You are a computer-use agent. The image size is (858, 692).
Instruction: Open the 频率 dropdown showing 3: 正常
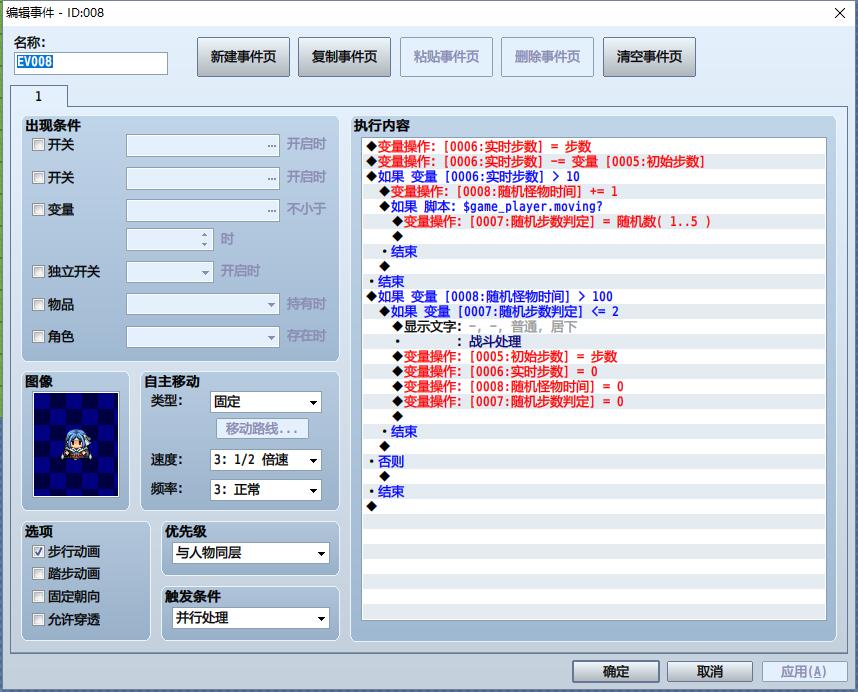[x=265, y=490]
